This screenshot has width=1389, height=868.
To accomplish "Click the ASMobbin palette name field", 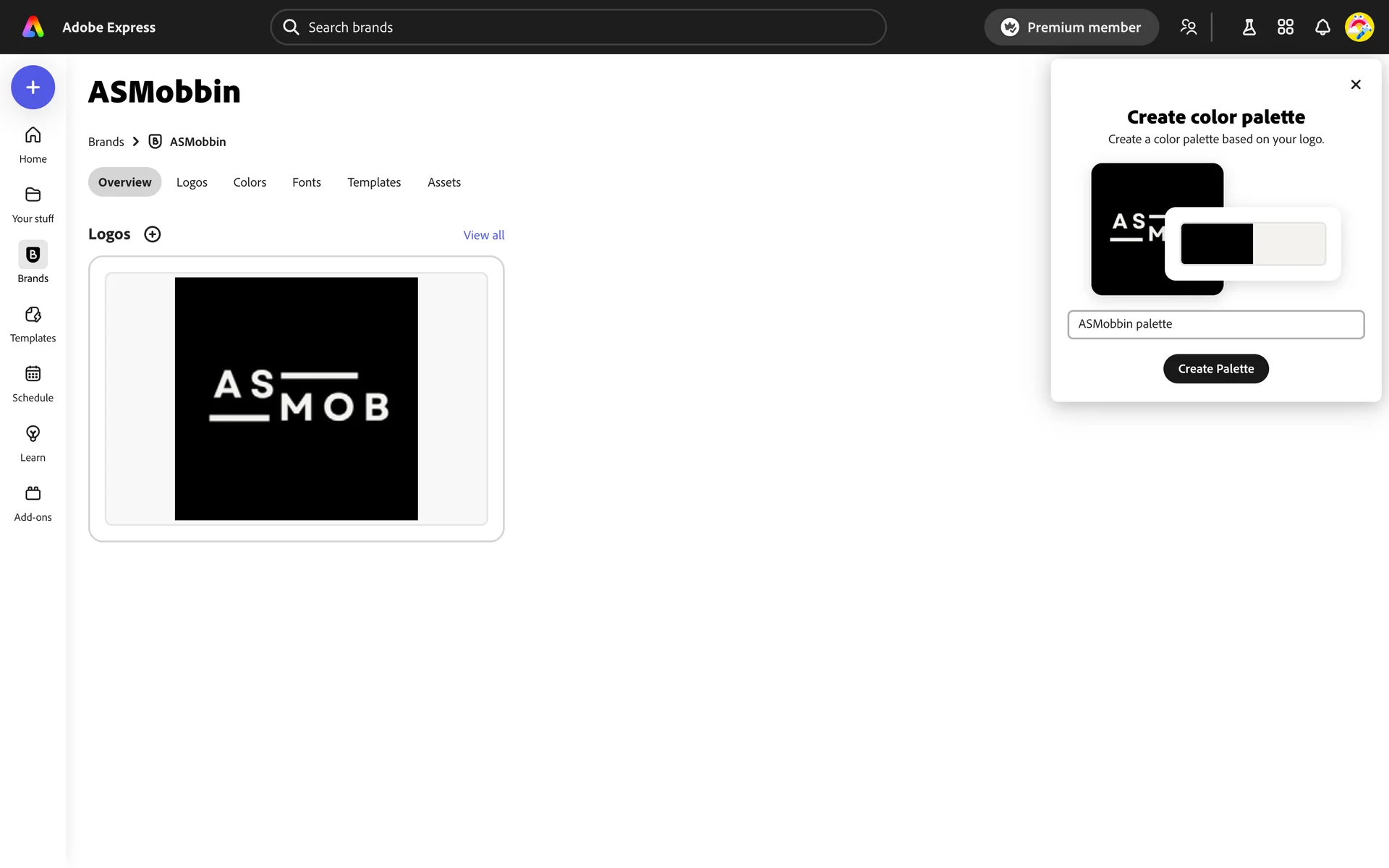I will (1215, 324).
